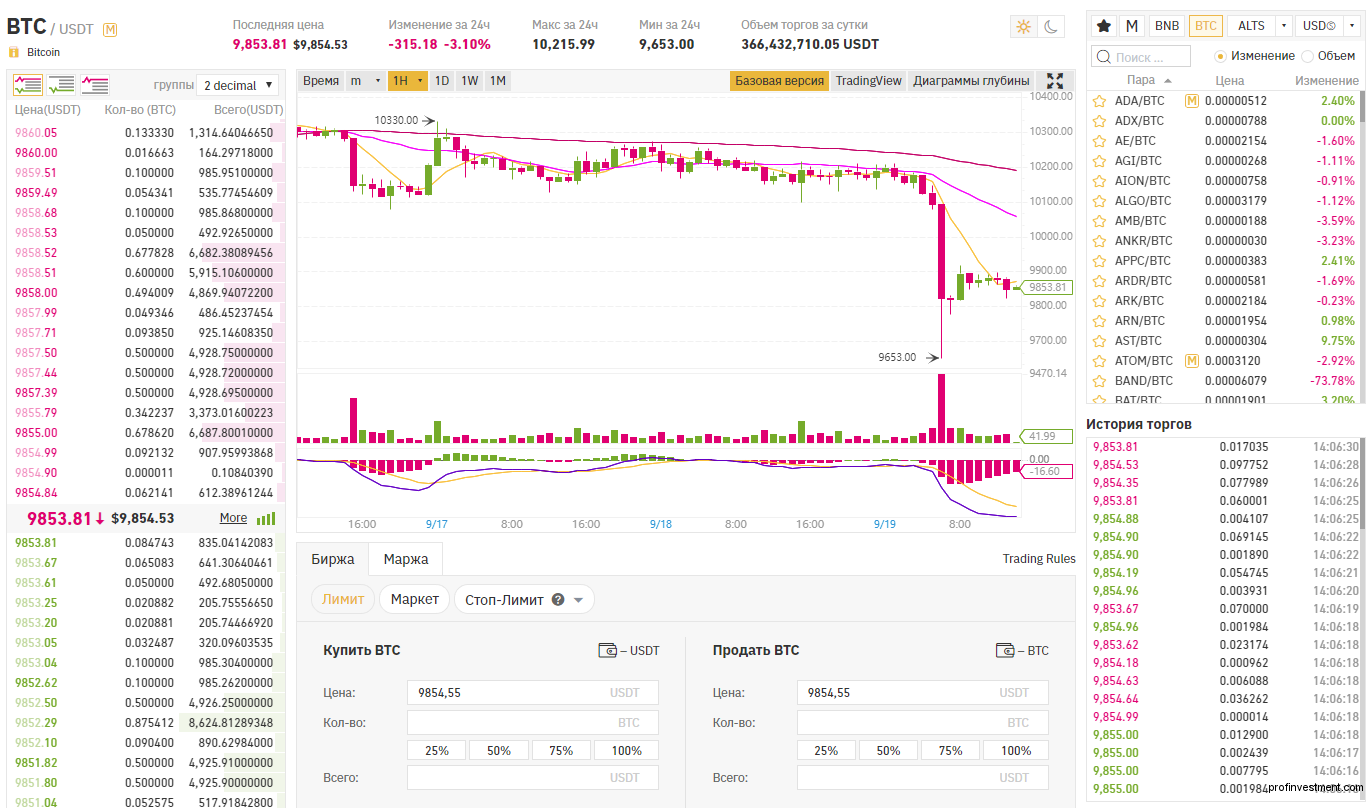Viewport: 1368px width, 808px height.
Task: Favorite the AGI/BTC pair star
Action: tap(1099, 161)
